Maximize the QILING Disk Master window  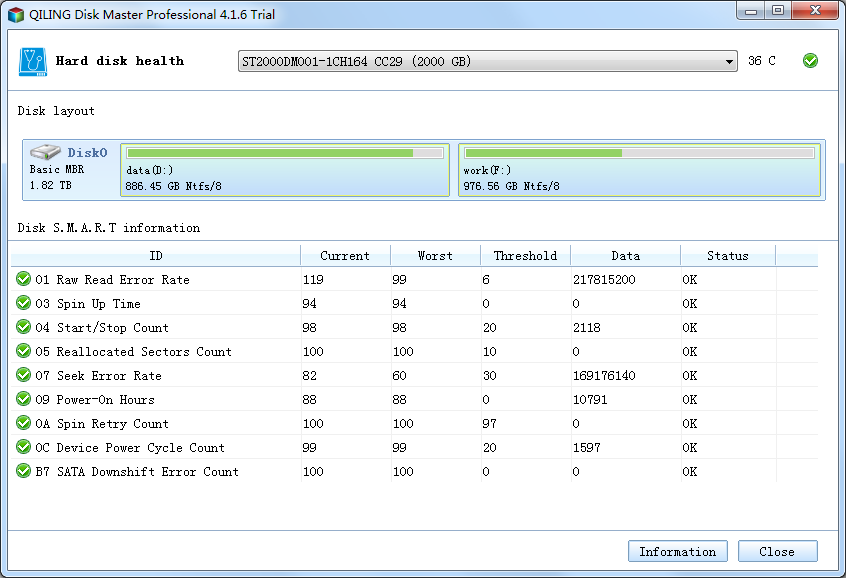[777, 11]
